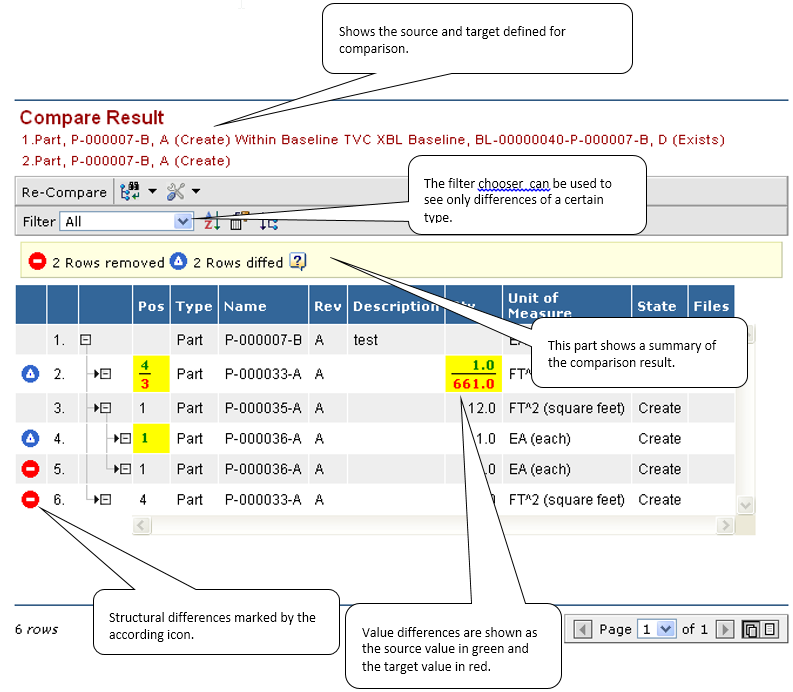Open the wrench tools menu arrow

click(196, 192)
